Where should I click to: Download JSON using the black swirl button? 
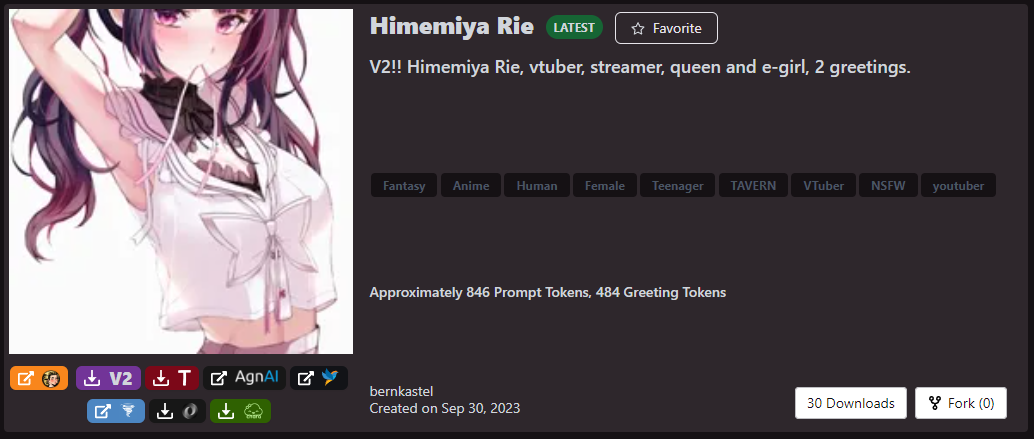[x=177, y=411]
